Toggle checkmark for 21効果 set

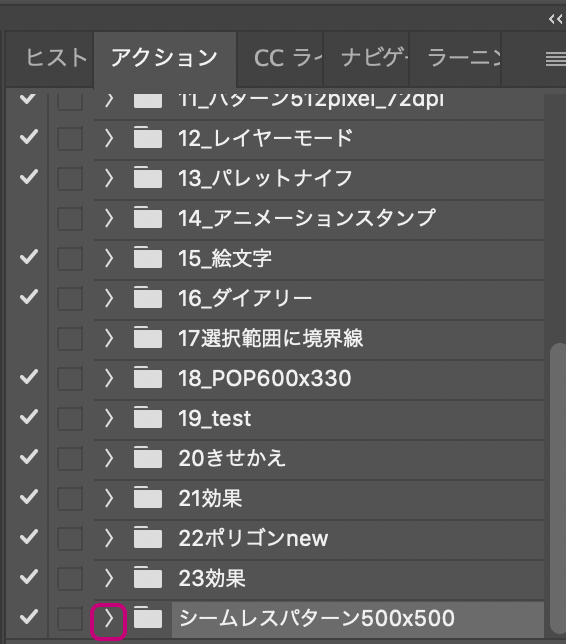(29, 497)
